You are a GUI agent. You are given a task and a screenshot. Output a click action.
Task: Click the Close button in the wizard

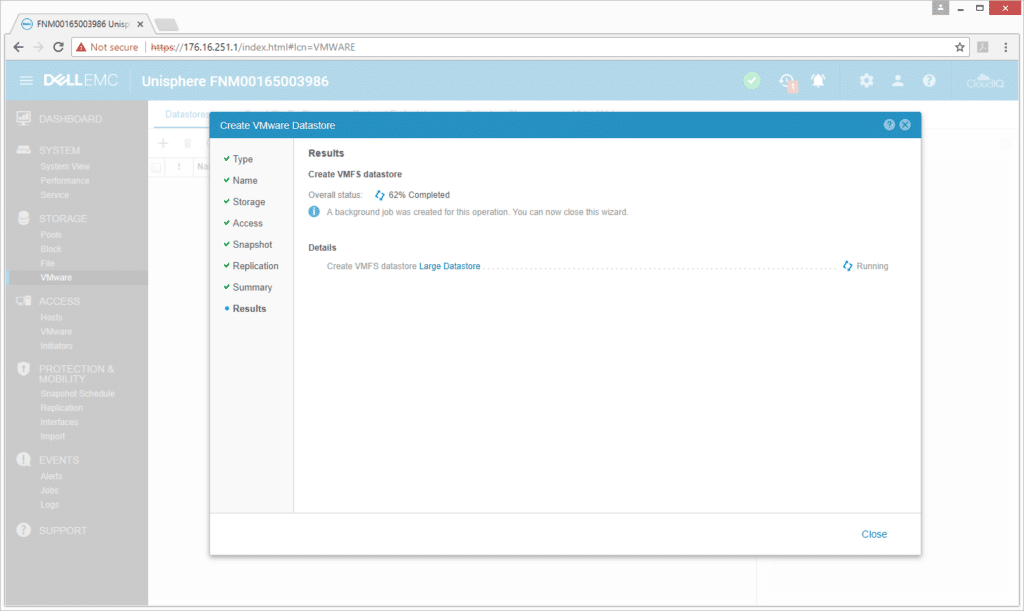(x=874, y=534)
